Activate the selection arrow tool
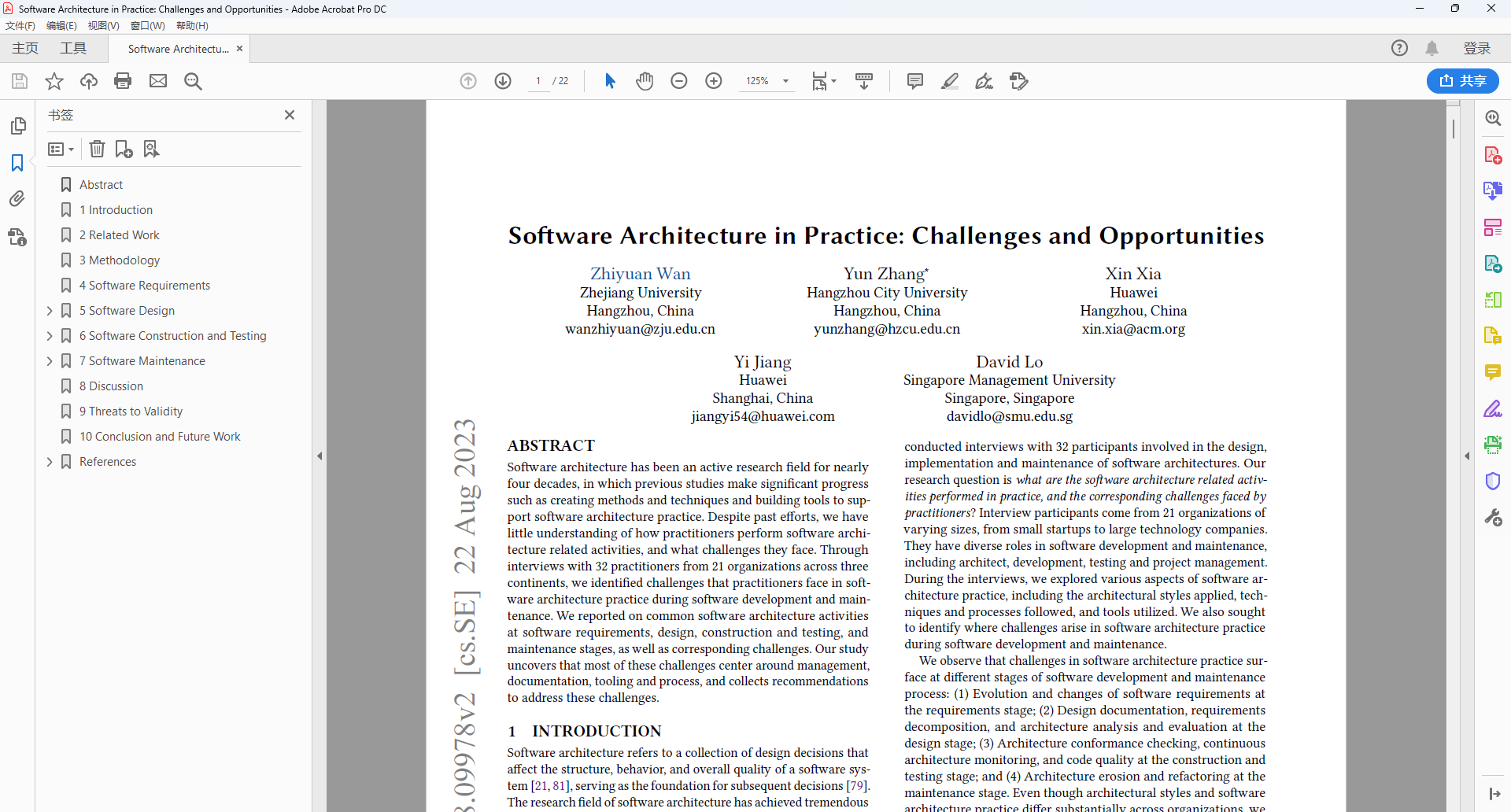The height and width of the screenshot is (812, 1511). (610, 81)
